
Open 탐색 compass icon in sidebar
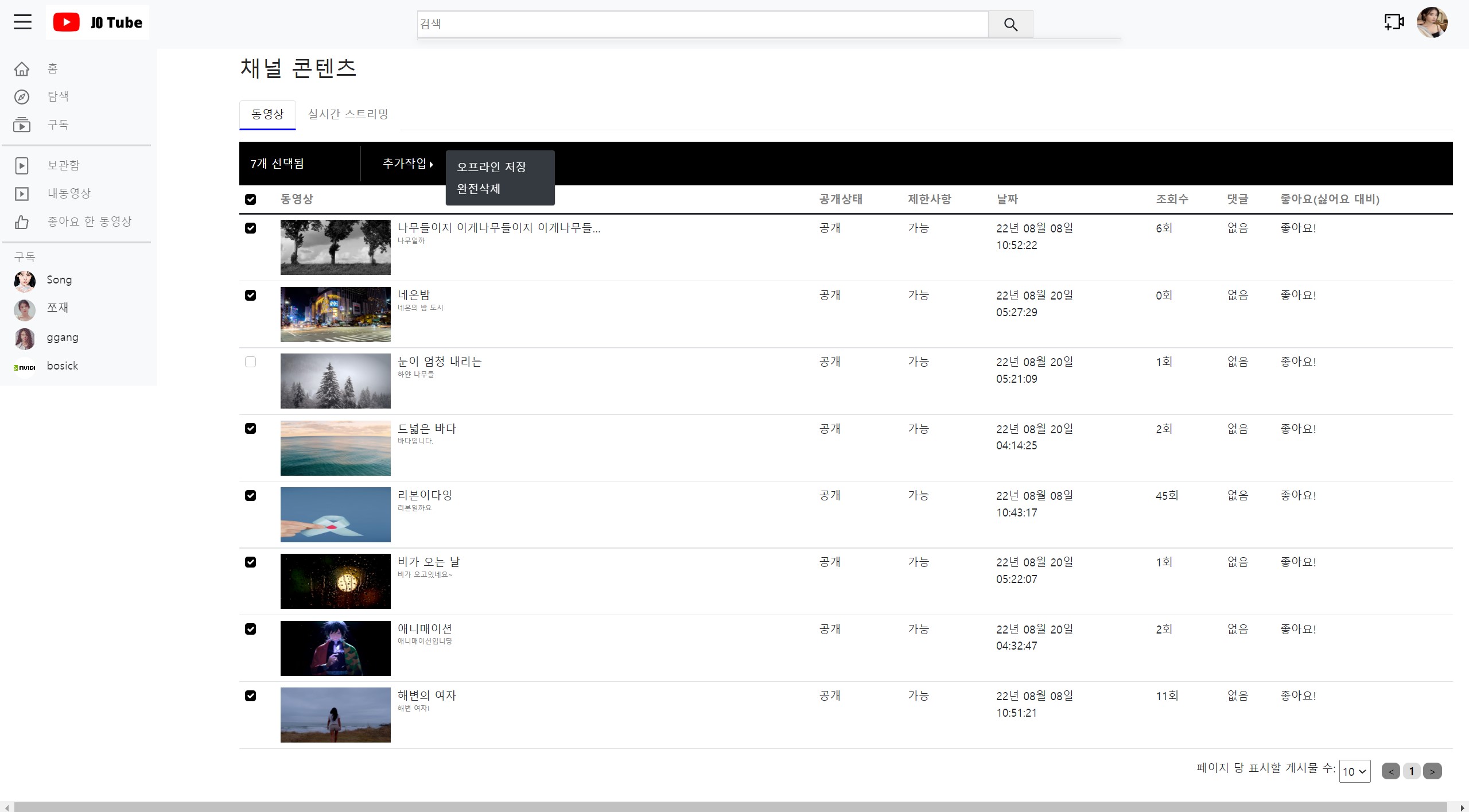(x=22, y=96)
